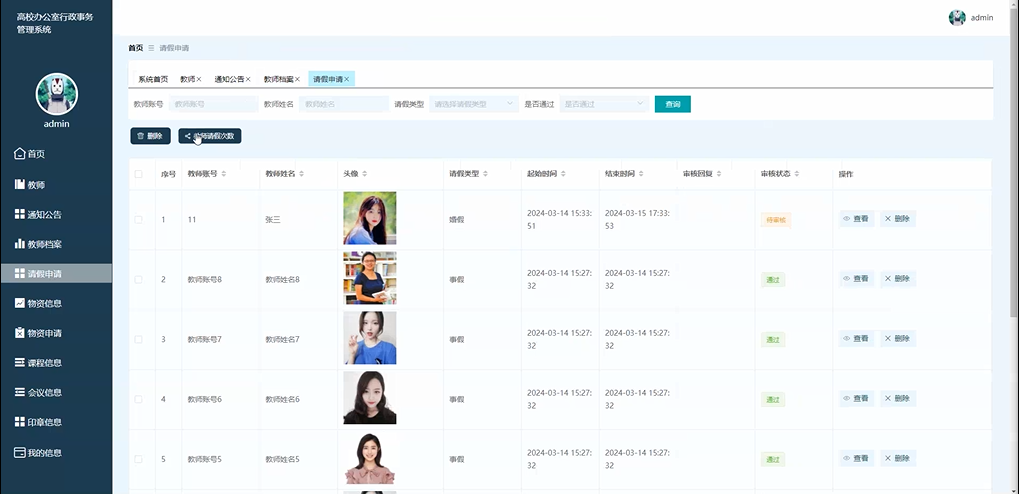Open 印章信息 in the sidebar menu
This screenshot has width=1019, height=494.
click(x=56, y=422)
